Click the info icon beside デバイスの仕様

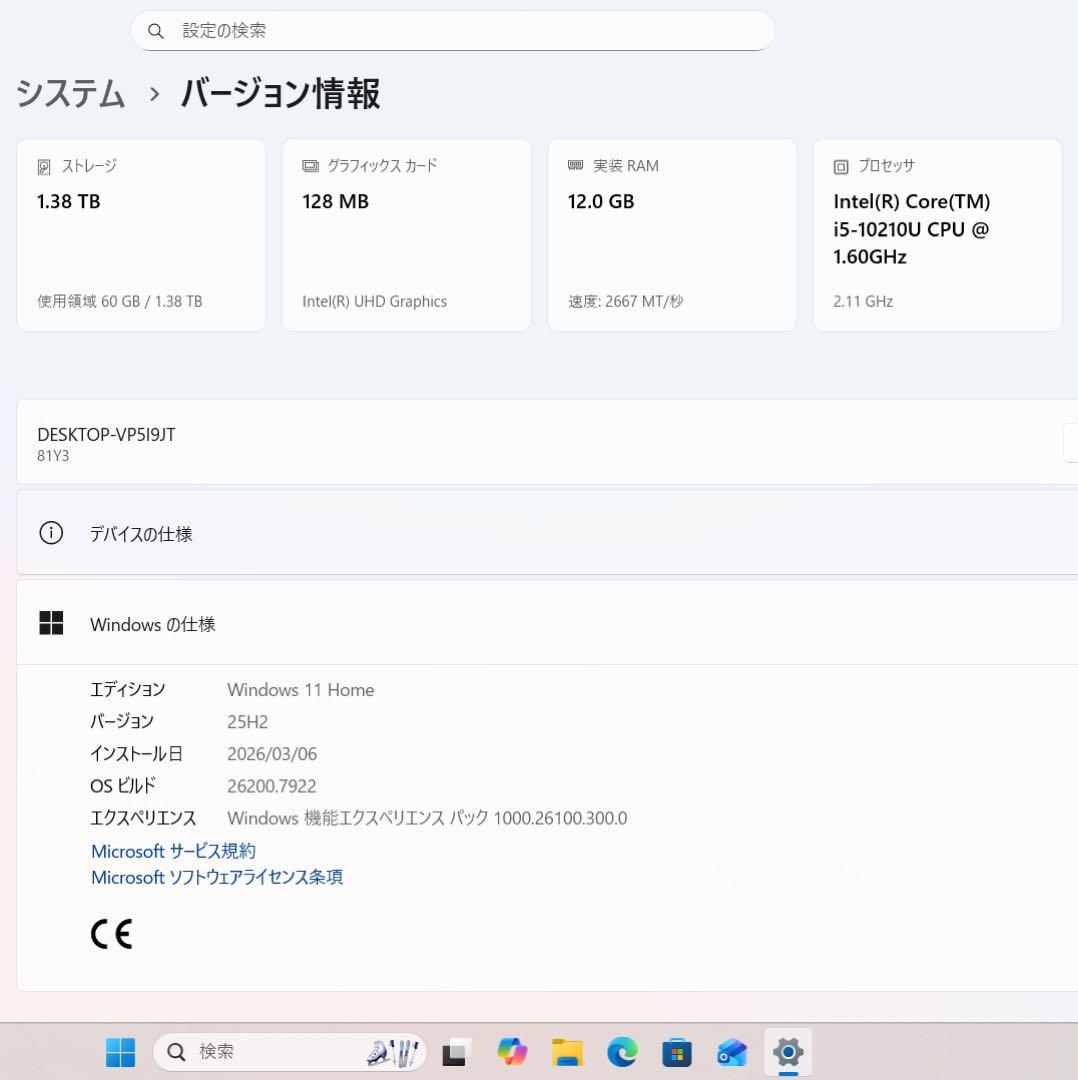click(x=51, y=533)
